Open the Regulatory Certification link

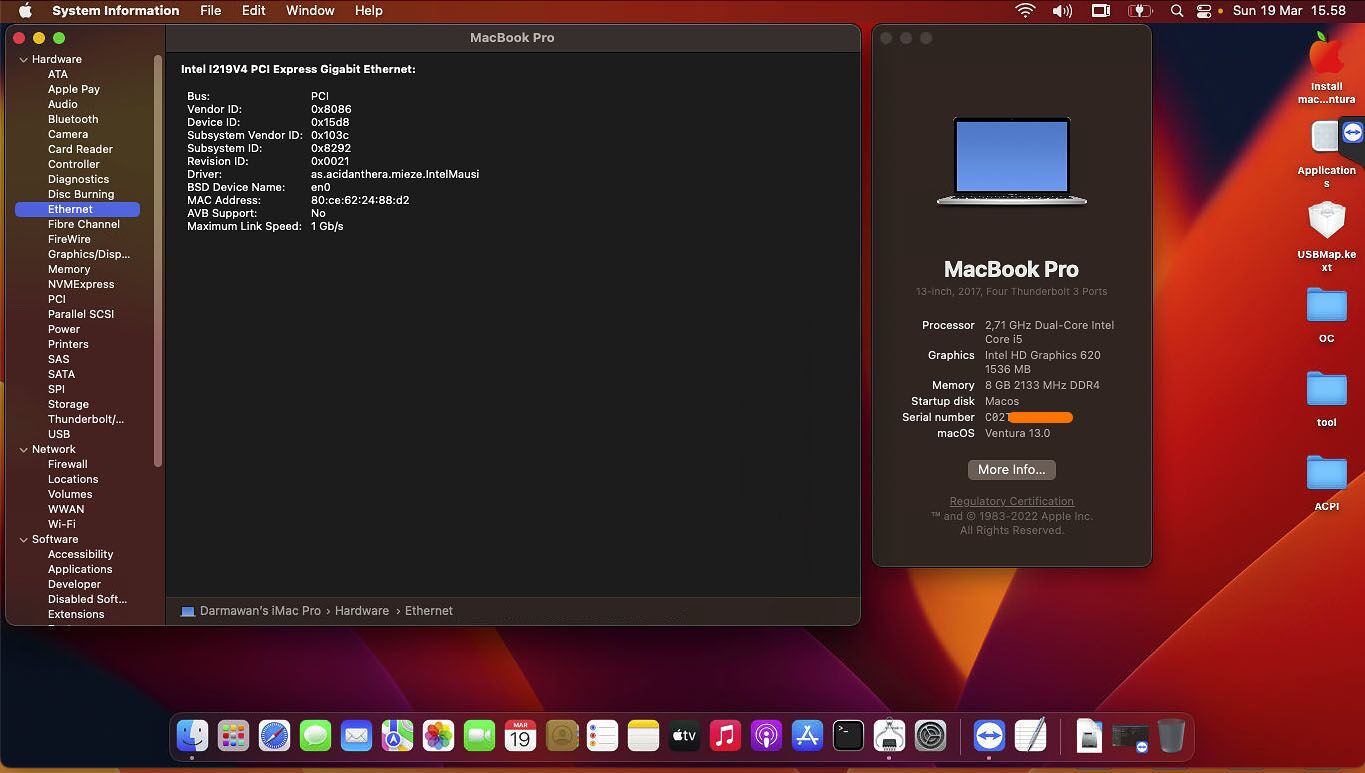[x=1011, y=502]
